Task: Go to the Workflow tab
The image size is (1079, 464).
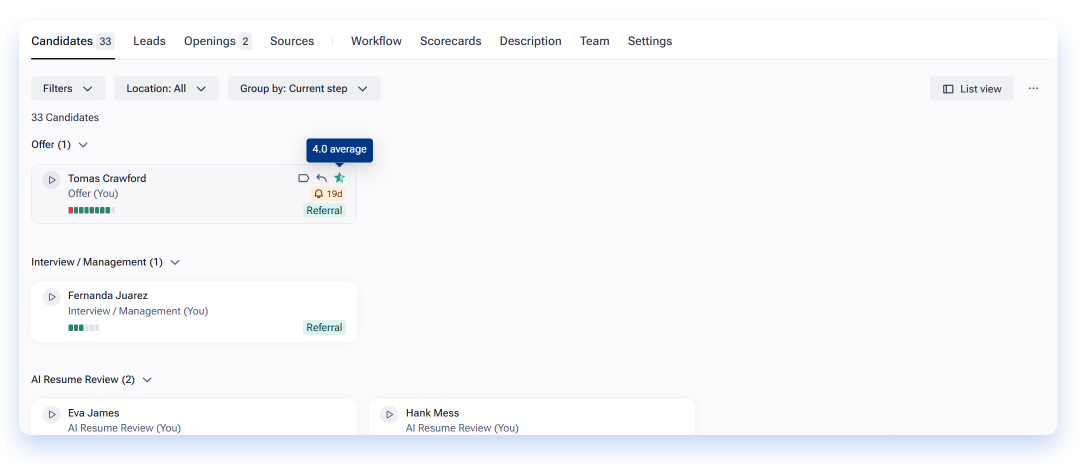Action: [376, 41]
